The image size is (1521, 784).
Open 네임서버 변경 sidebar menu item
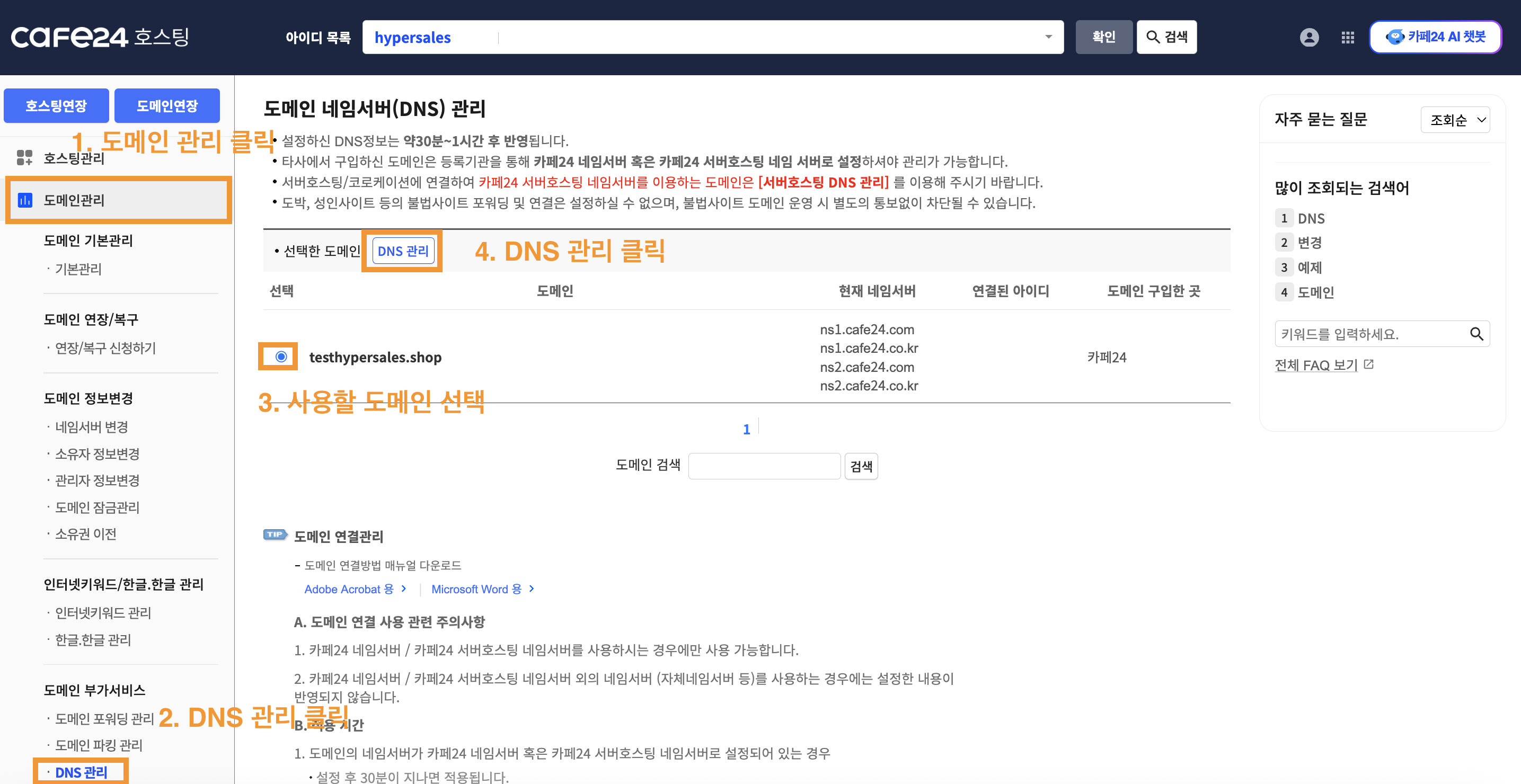pos(92,427)
